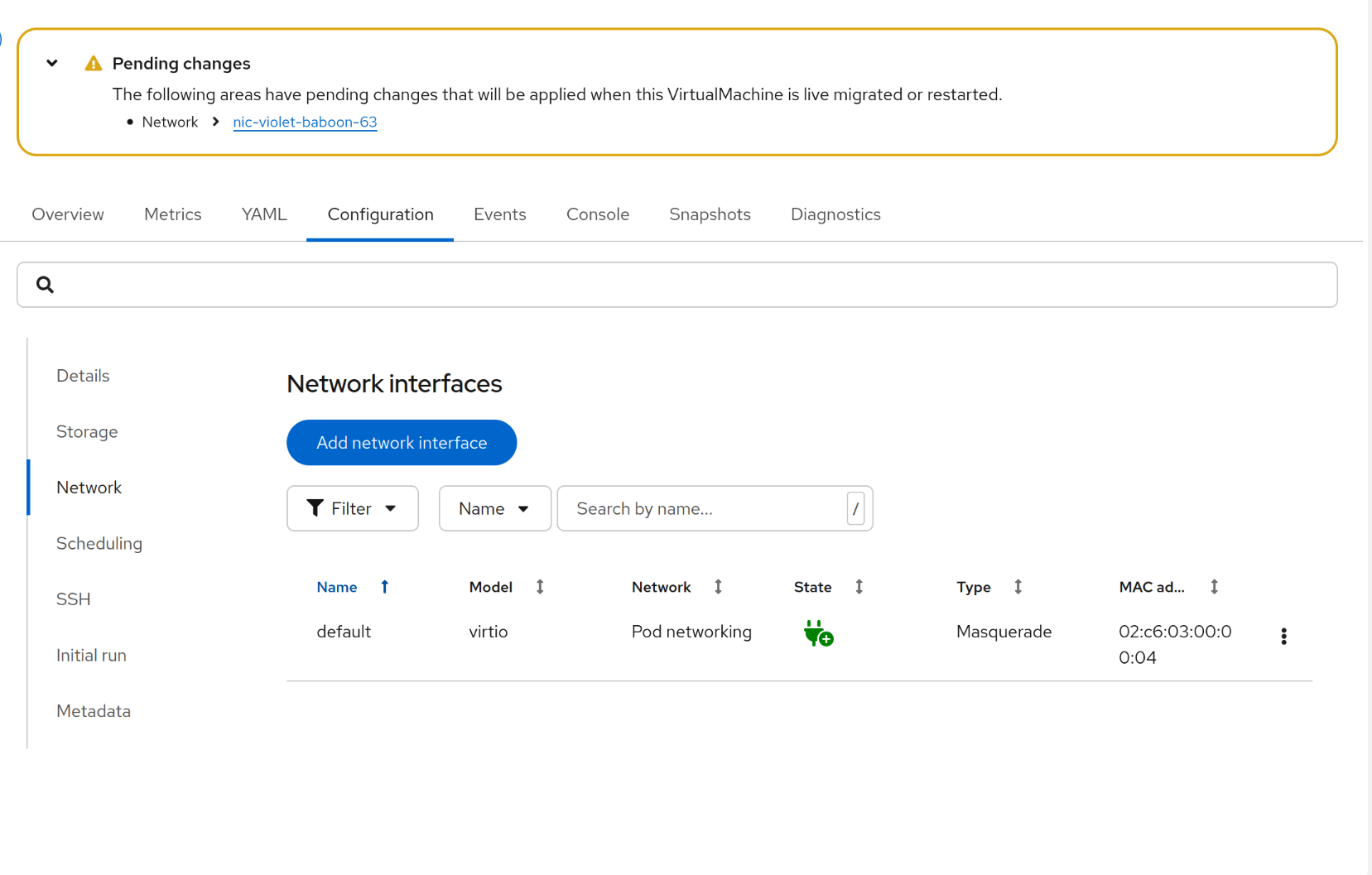Click the Pending changes warning icon
The image size is (1372, 875).
[x=94, y=64]
